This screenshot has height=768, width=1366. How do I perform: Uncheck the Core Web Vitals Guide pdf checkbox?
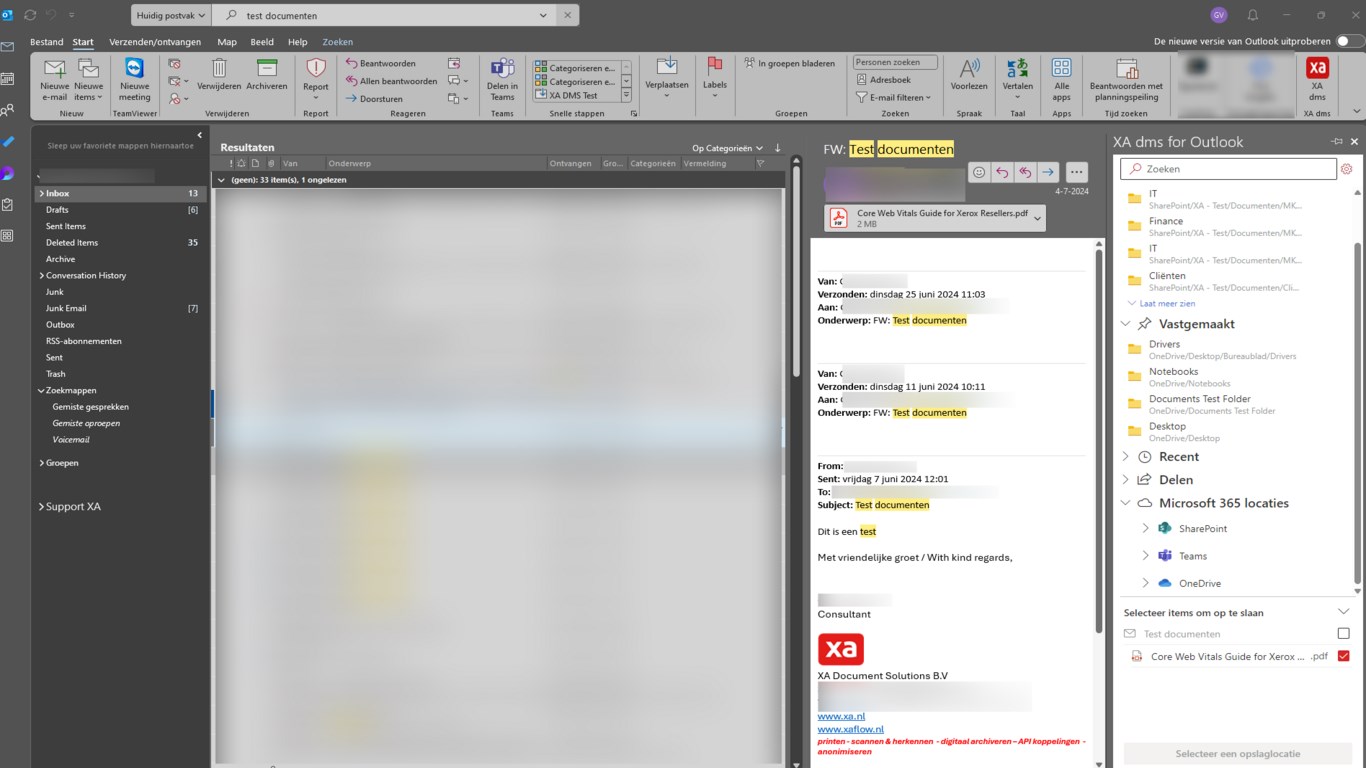(1344, 656)
